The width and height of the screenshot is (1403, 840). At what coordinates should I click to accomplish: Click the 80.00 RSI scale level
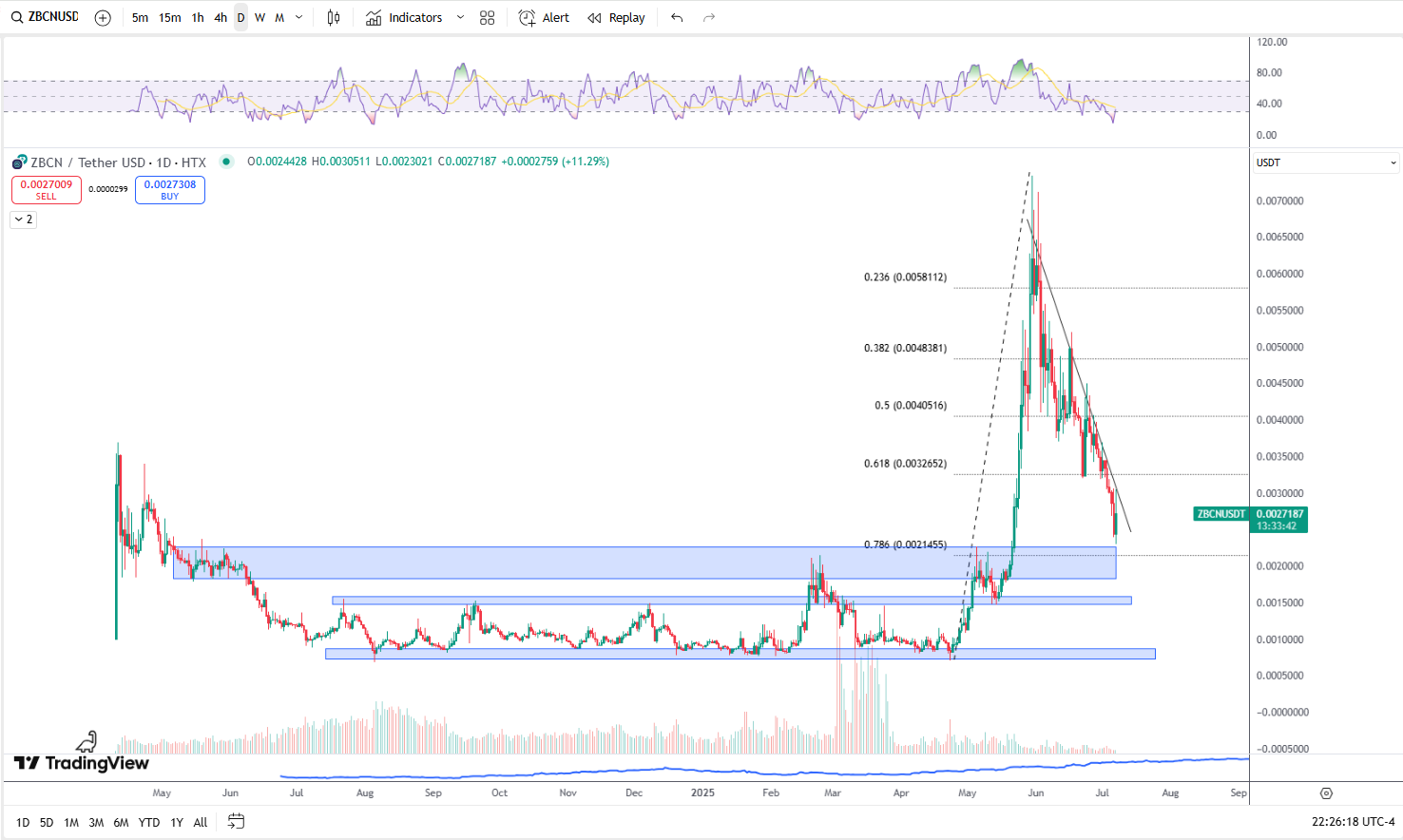pos(1269,73)
